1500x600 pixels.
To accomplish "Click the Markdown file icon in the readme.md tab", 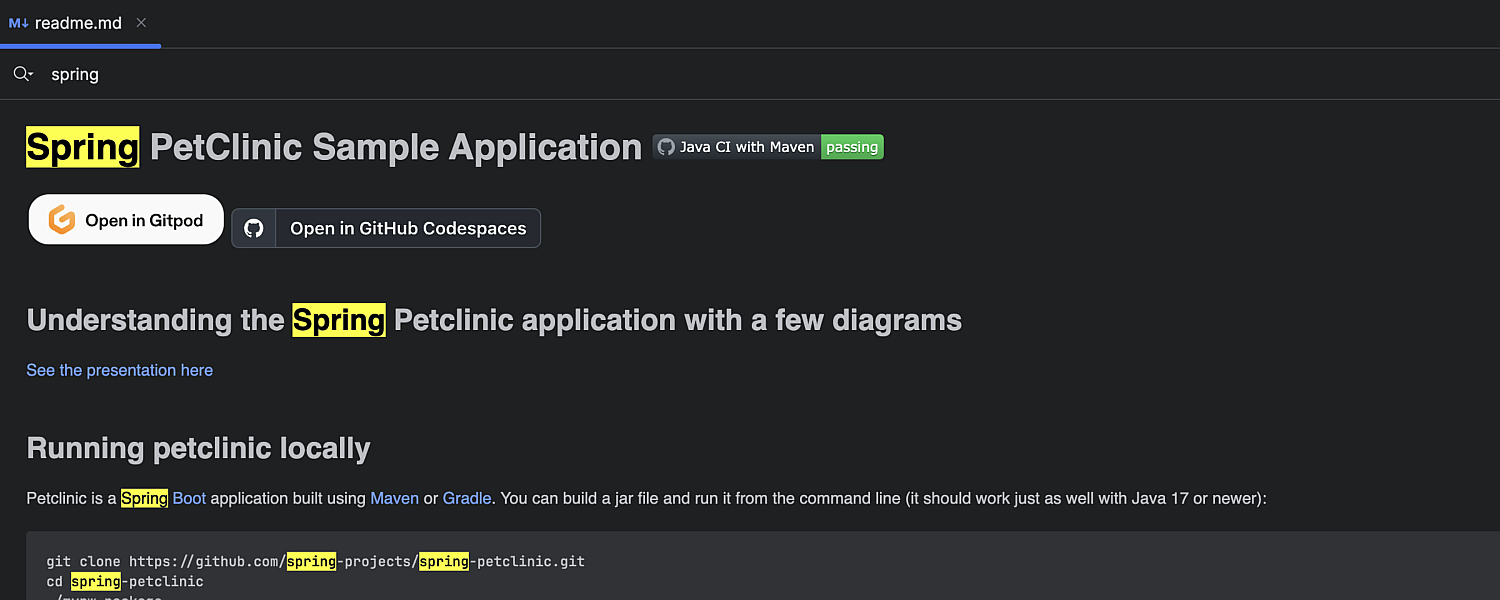I will coord(18,23).
